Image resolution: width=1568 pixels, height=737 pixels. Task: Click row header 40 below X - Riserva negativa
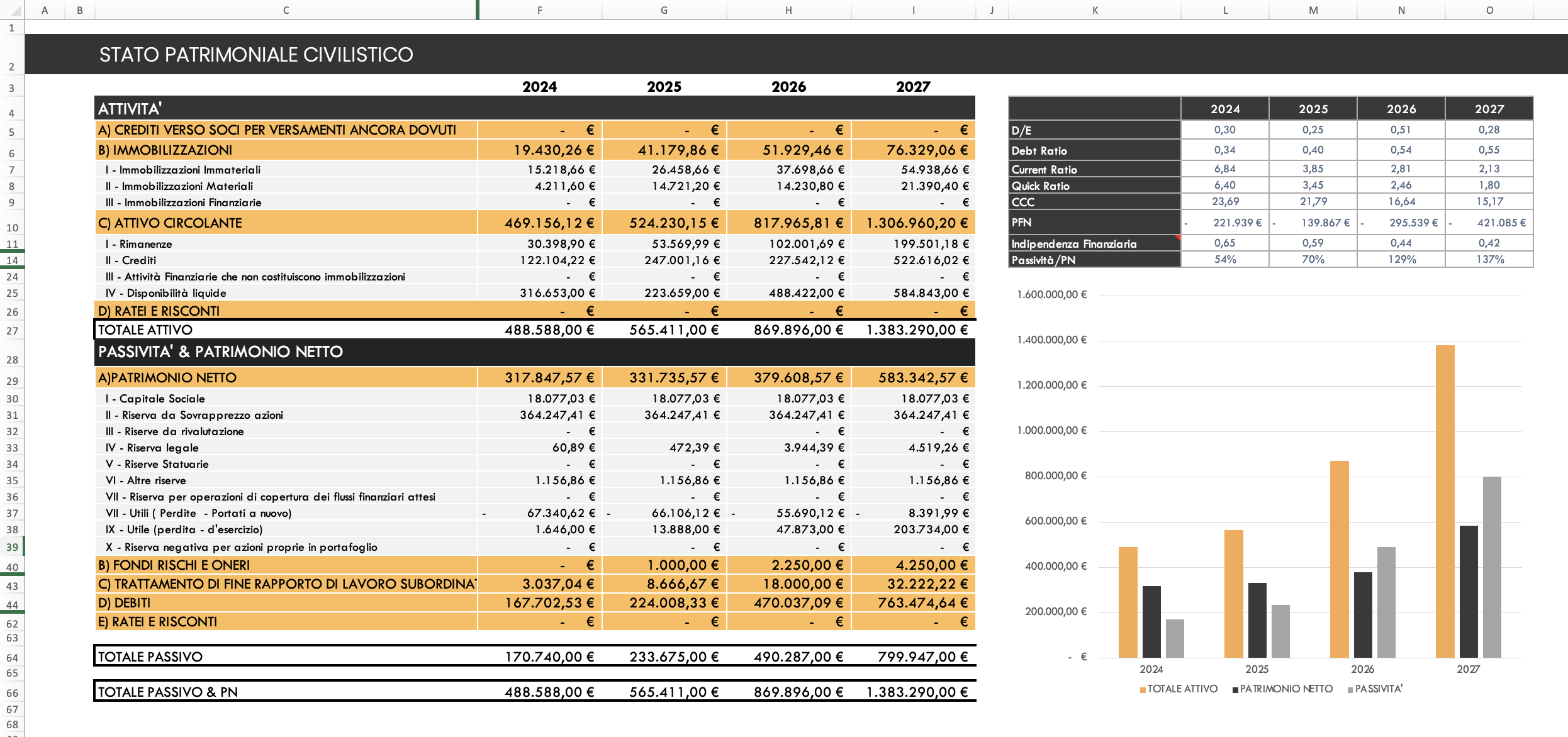click(12, 567)
